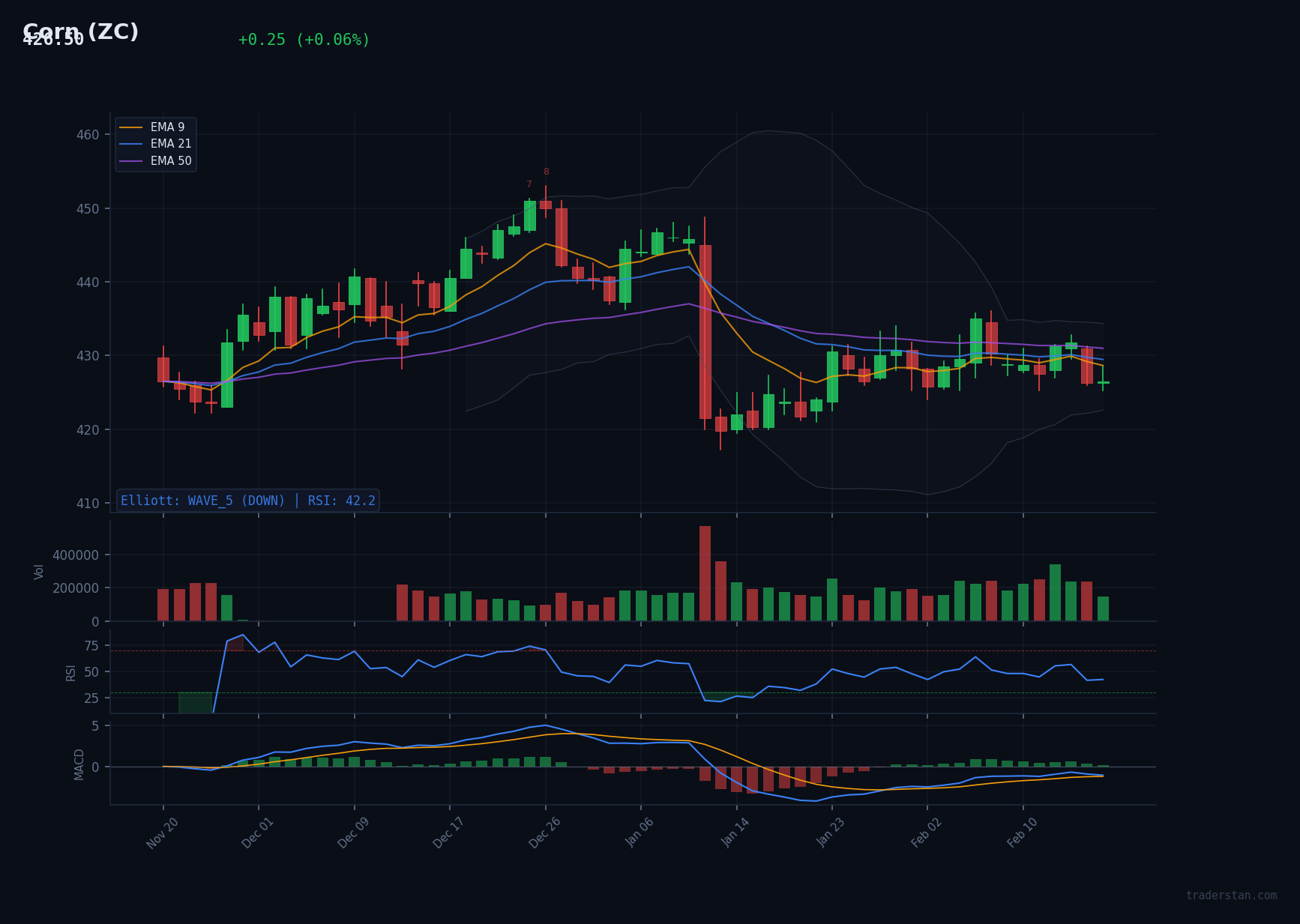
Task: Select the Corn (ZC) chart title
Action: 82,32
